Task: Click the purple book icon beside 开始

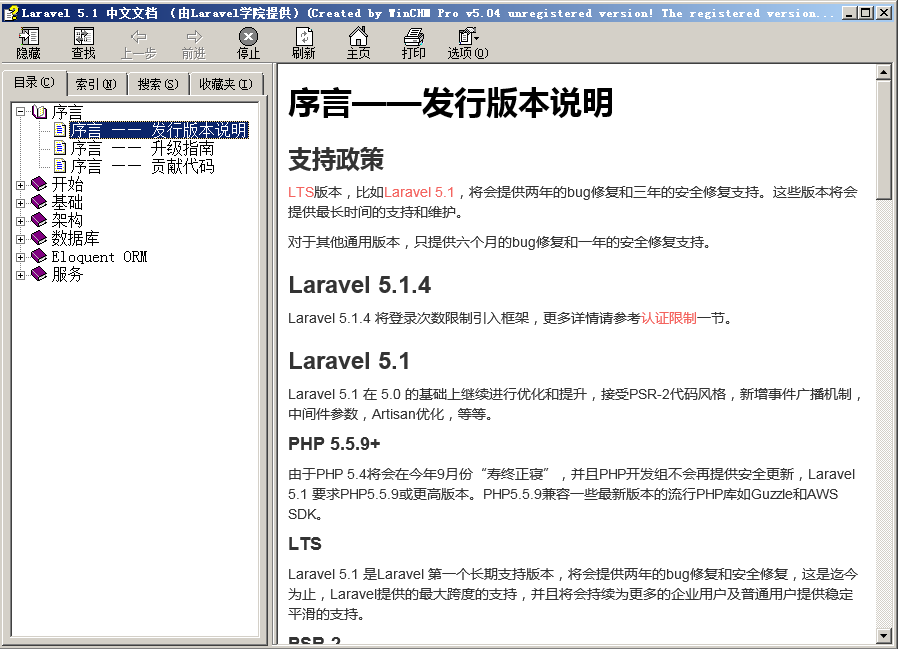Action: pyautogui.click(x=39, y=184)
